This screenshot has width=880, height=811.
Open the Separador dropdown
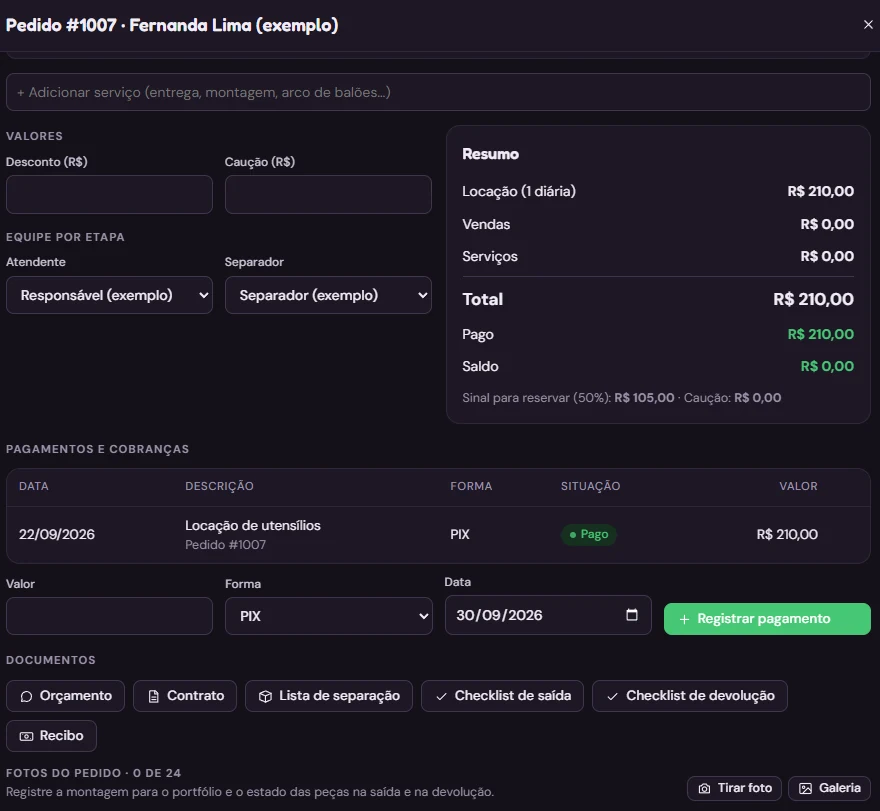[328, 295]
